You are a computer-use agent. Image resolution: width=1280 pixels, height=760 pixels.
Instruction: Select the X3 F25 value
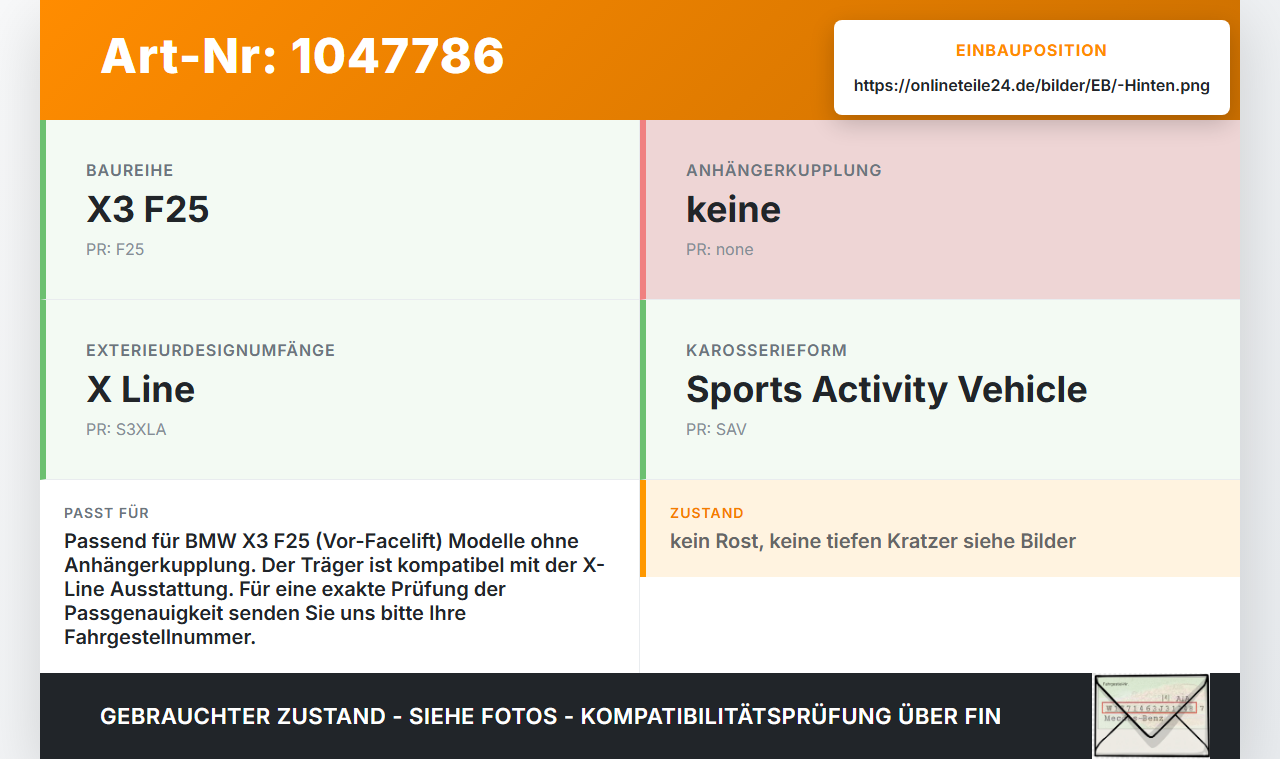(x=148, y=209)
